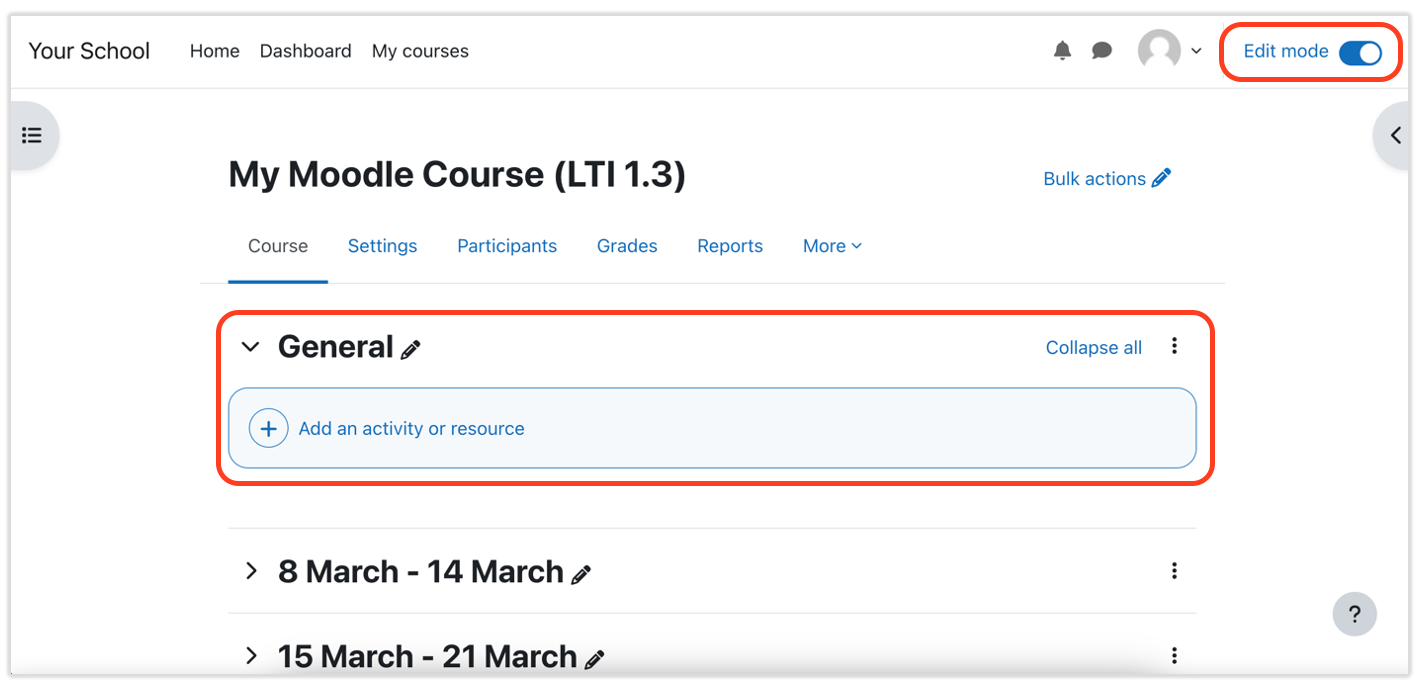Expand the 15 March - 21 March section

251,656
